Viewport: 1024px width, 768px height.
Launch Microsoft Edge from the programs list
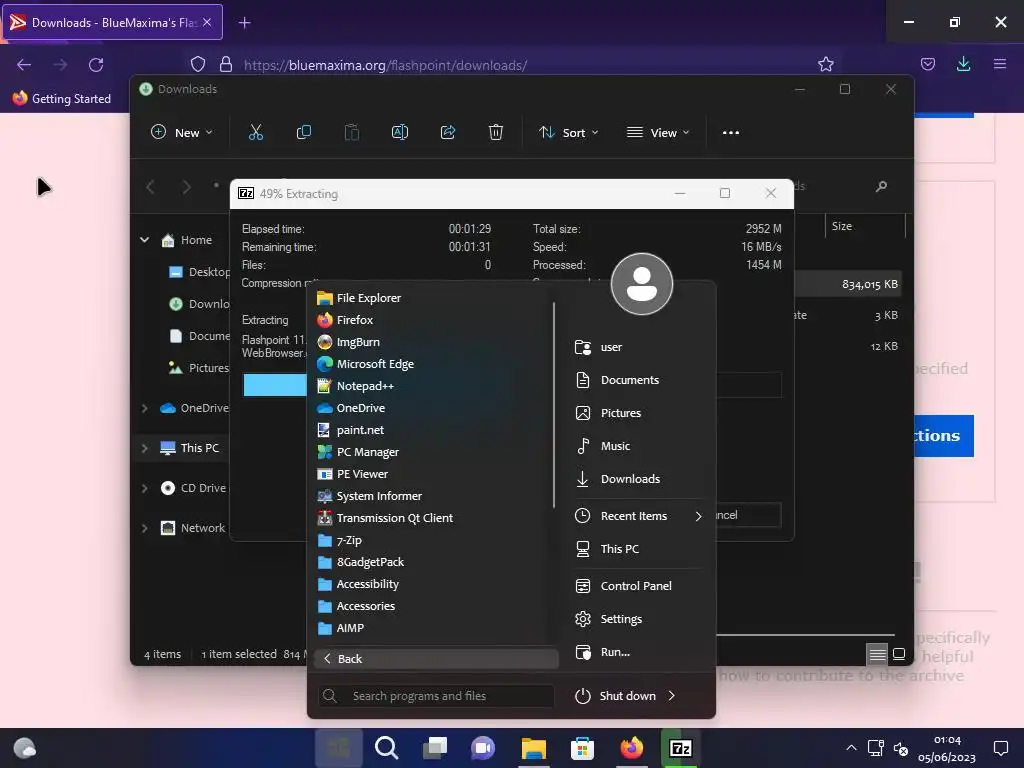coord(366,364)
